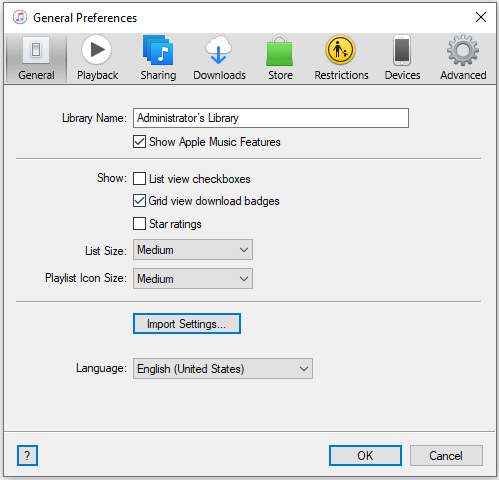Click the Import Settings button
The image size is (499, 480).
[x=187, y=324]
